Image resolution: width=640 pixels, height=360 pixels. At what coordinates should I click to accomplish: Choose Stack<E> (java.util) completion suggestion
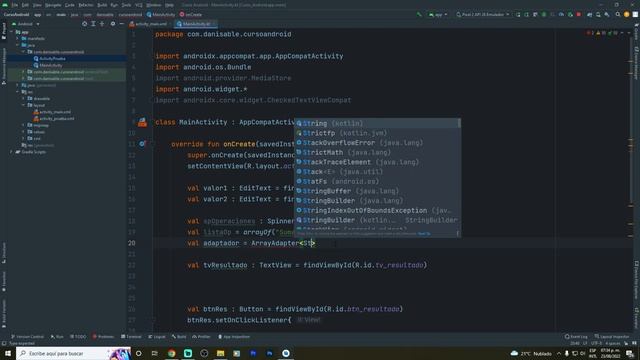pos(377,172)
